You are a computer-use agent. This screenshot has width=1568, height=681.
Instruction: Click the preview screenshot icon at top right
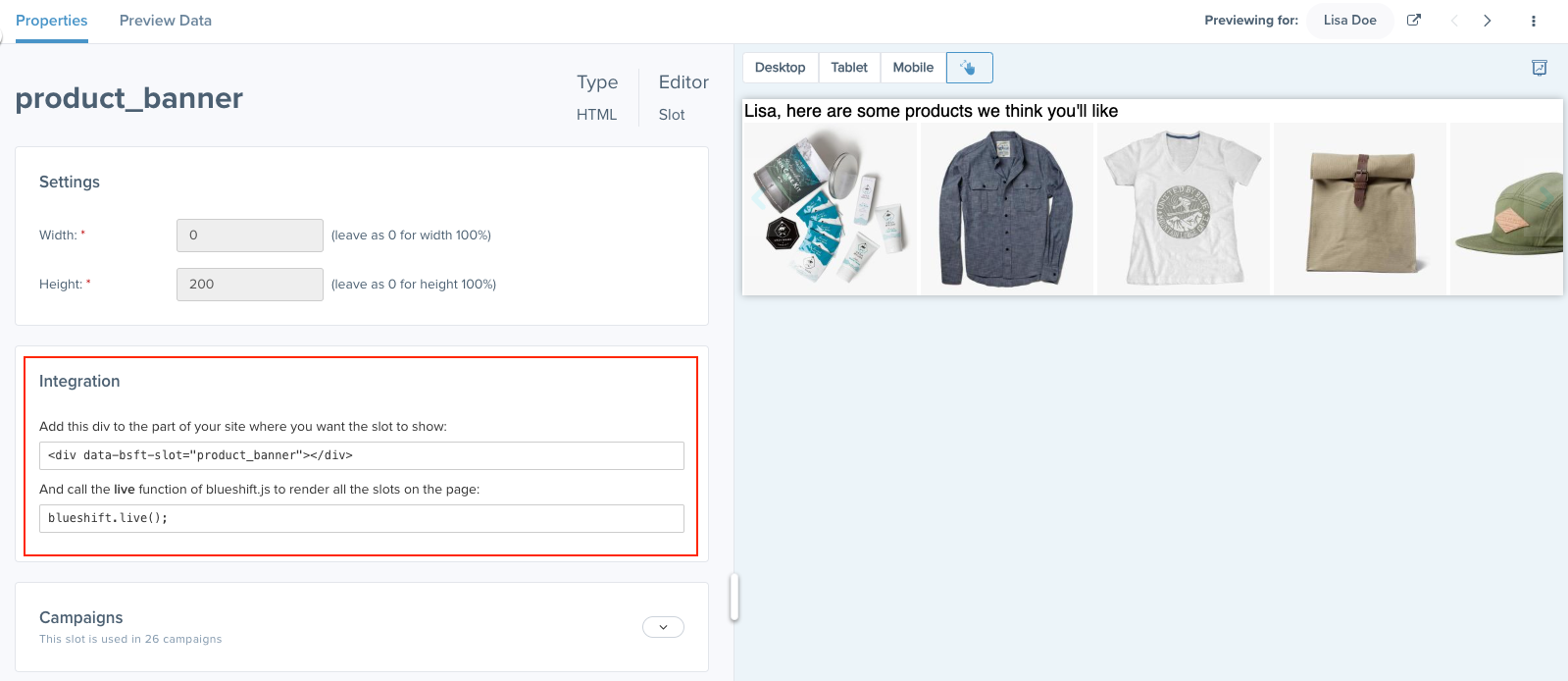tap(1539, 68)
